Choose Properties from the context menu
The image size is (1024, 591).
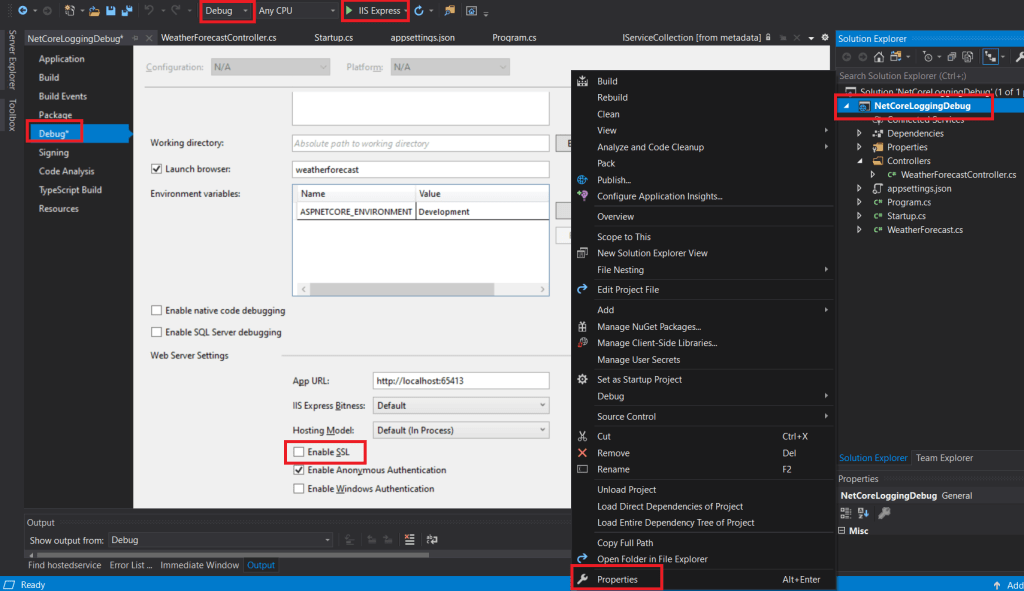(616, 579)
